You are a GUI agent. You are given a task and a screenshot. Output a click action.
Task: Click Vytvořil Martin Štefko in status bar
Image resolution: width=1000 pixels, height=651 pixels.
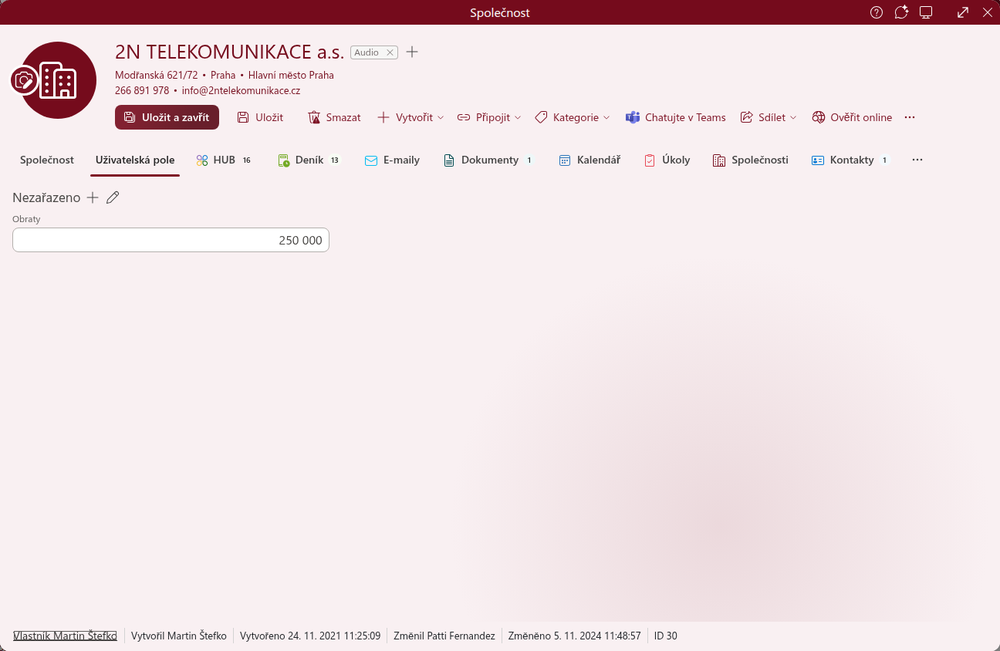pyautogui.click(x=179, y=636)
